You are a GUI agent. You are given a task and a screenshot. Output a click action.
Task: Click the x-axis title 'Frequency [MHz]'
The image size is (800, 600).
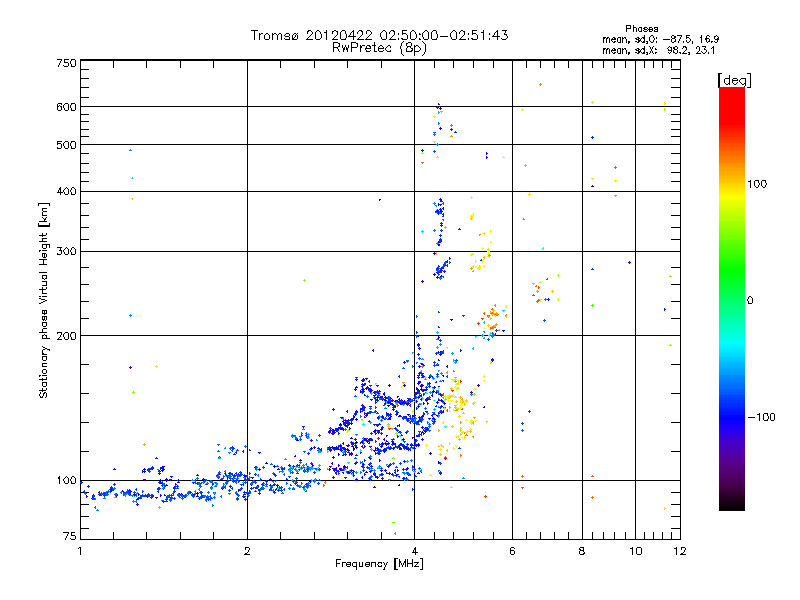click(379, 564)
